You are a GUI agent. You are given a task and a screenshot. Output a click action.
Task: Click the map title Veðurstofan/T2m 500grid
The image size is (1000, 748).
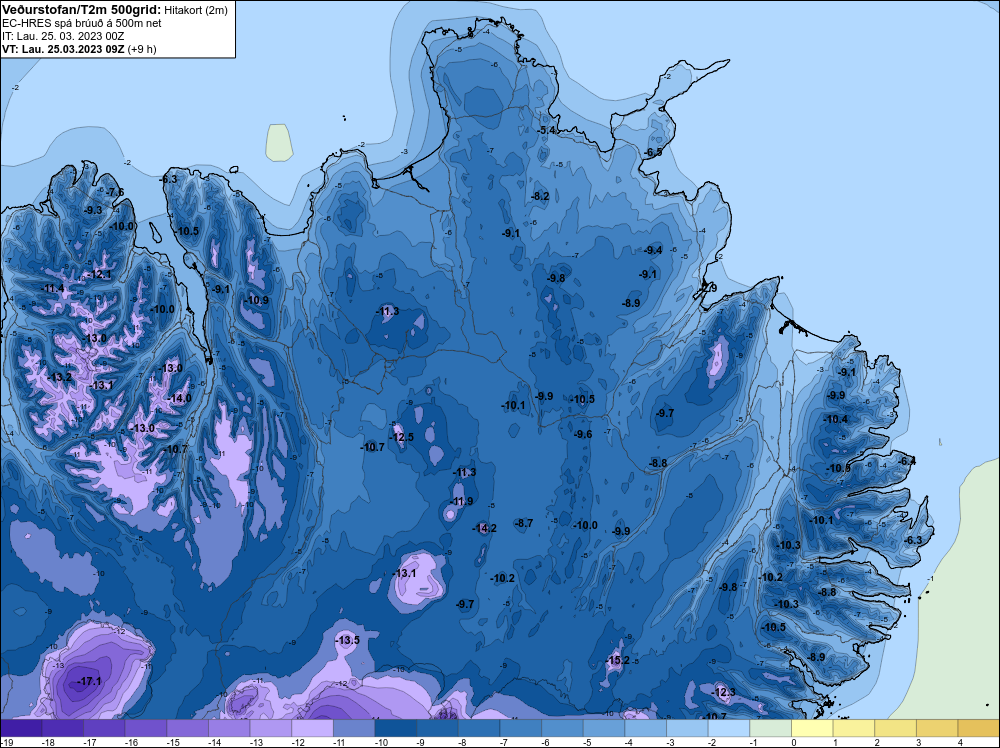[82, 10]
